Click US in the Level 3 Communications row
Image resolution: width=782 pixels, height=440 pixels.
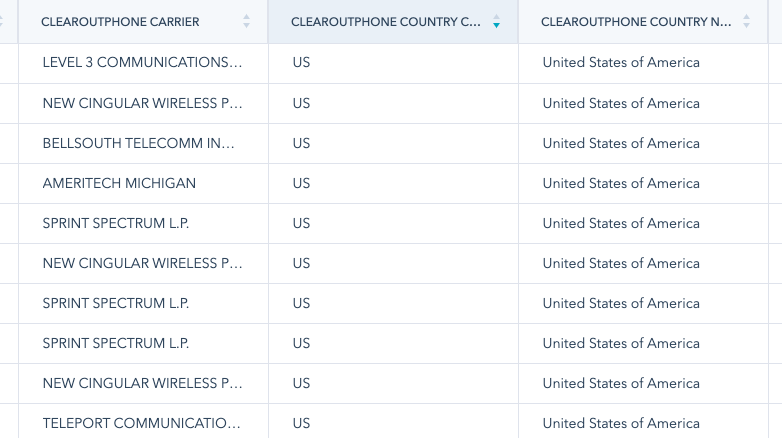coord(301,62)
